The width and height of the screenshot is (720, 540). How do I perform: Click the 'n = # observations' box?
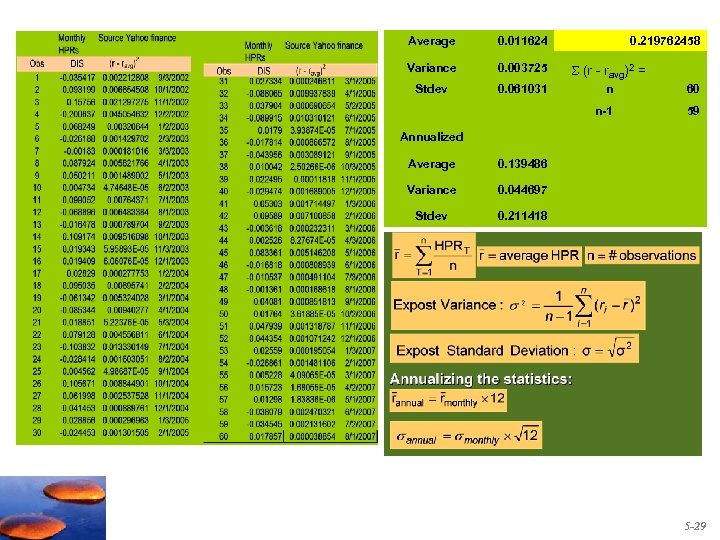click(x=641, y=255)
